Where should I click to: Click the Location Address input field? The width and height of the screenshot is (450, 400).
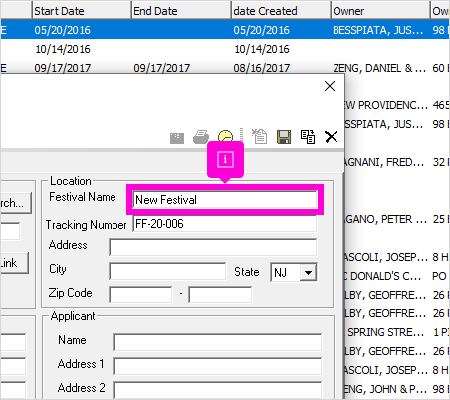point(213,247)
